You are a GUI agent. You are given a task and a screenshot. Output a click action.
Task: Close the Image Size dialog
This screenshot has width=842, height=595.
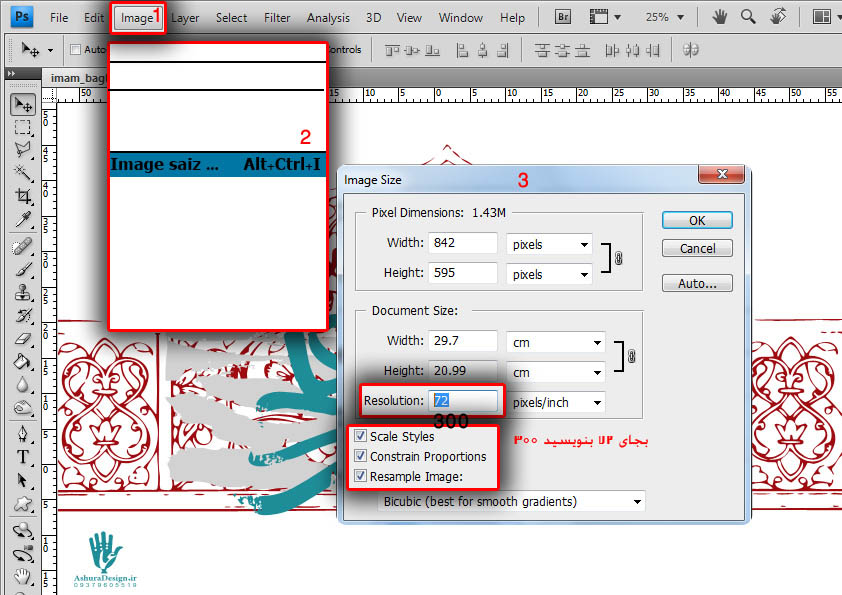722,174
